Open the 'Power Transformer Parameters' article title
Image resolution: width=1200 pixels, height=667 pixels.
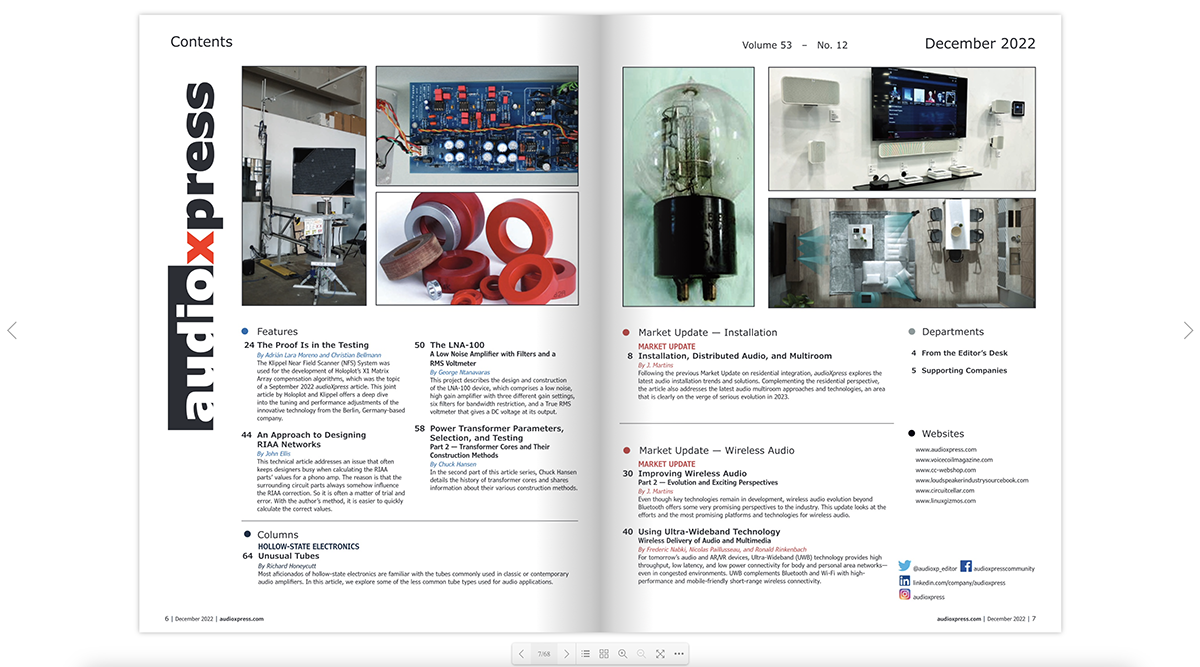[x=496, y=433]
